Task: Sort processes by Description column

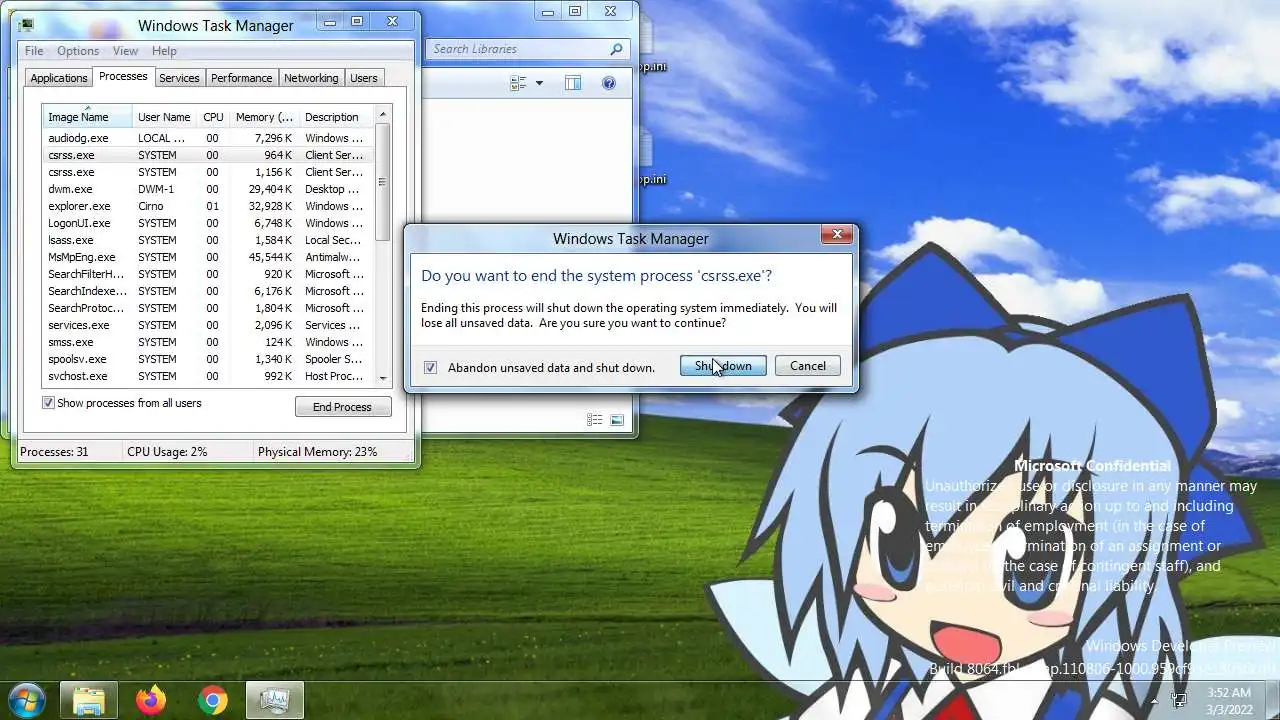Action: coord(336,117)
